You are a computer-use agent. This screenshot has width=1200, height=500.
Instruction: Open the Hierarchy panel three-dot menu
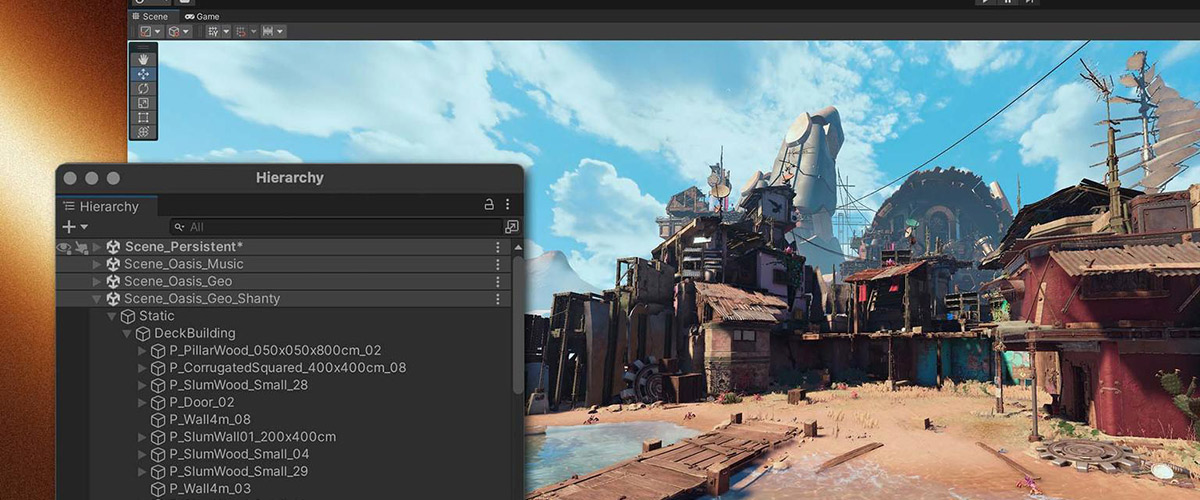pyautogui.click(x=508, y=204)
